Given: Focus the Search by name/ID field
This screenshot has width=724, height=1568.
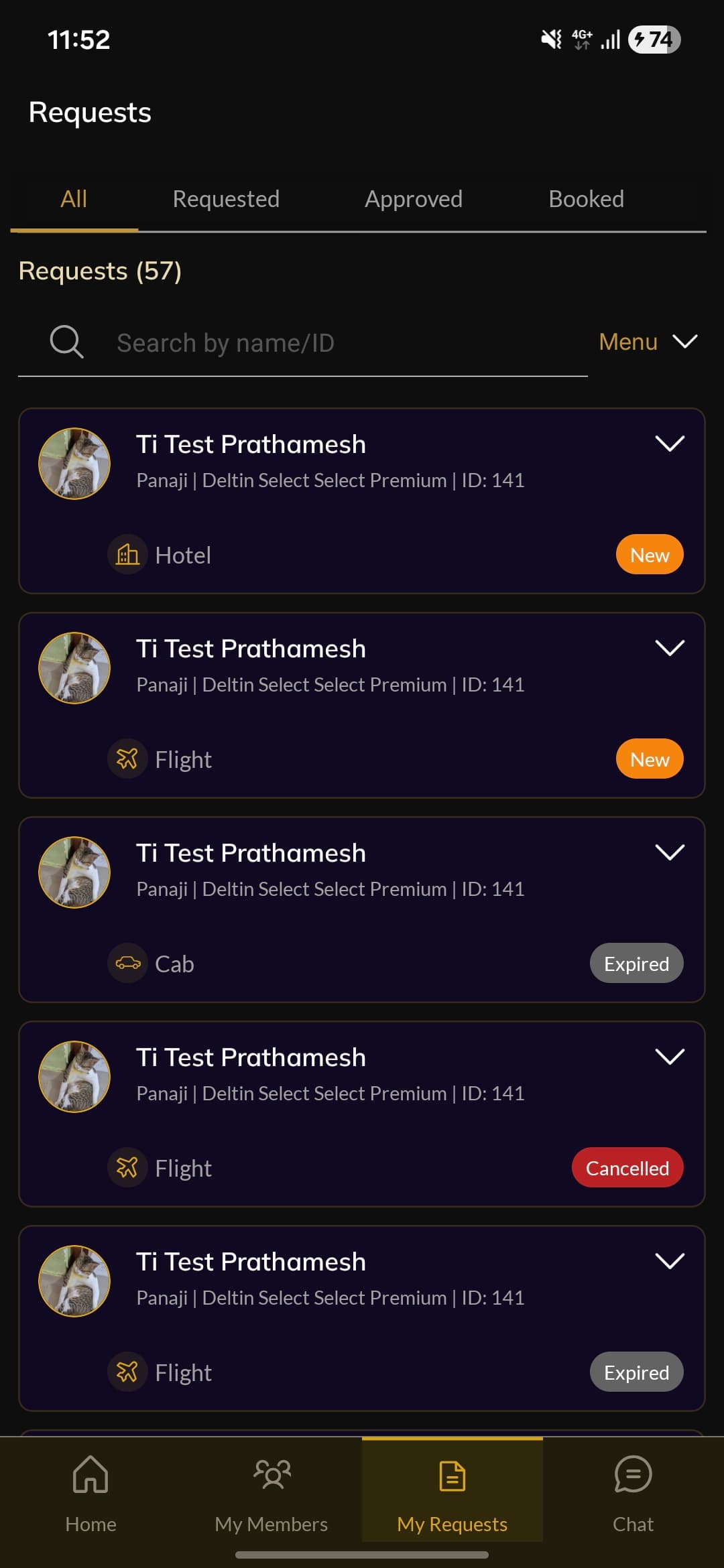Looking at the screenshot, I should point(335,343).
